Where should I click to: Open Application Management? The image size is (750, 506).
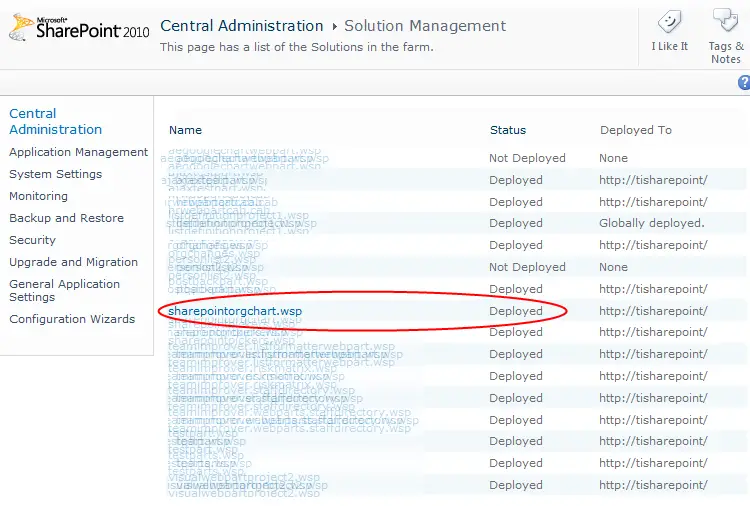click(x=78, y=152)
